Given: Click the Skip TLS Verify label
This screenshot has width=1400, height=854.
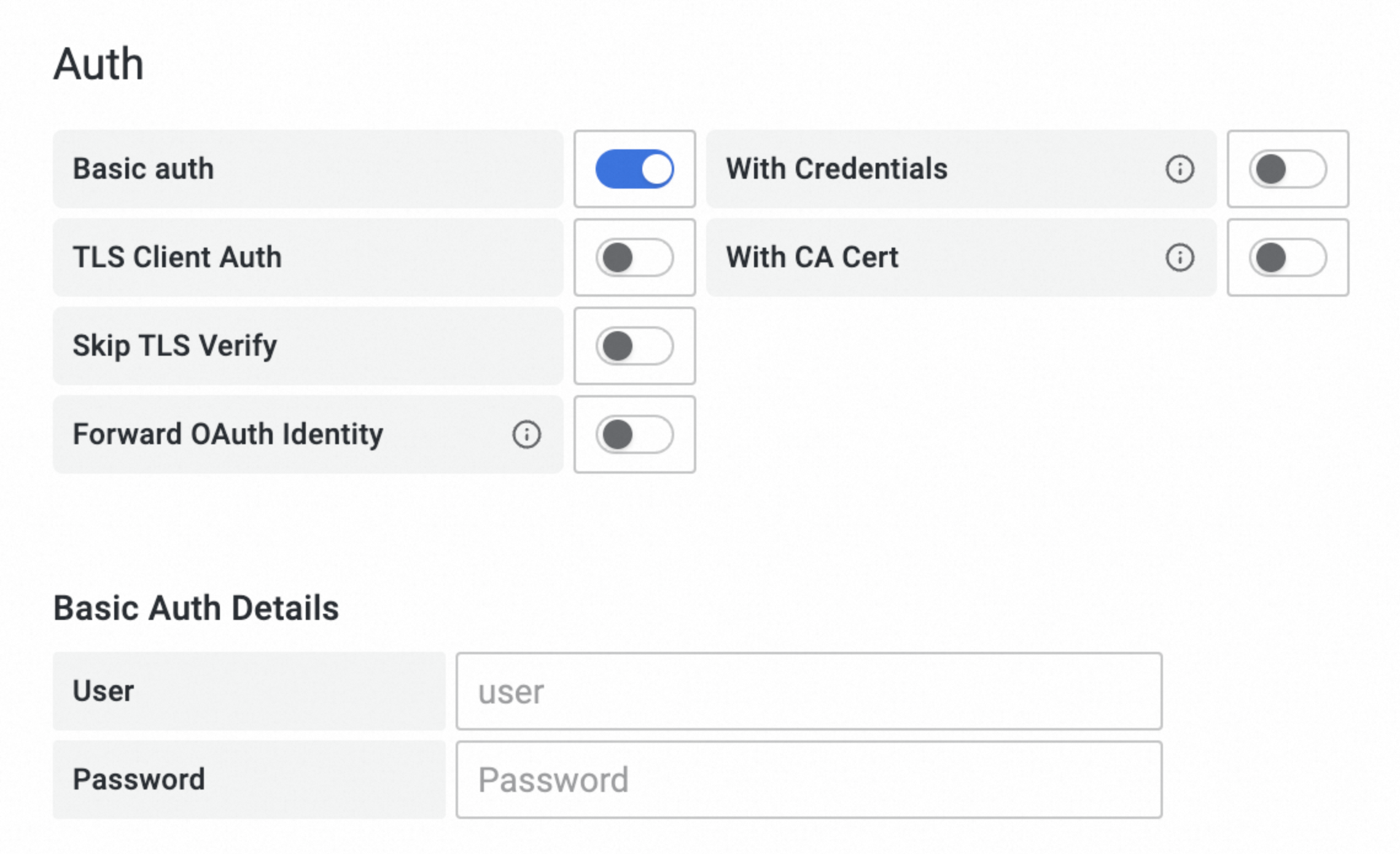Looking at the screenshot, I should [174, 346].
